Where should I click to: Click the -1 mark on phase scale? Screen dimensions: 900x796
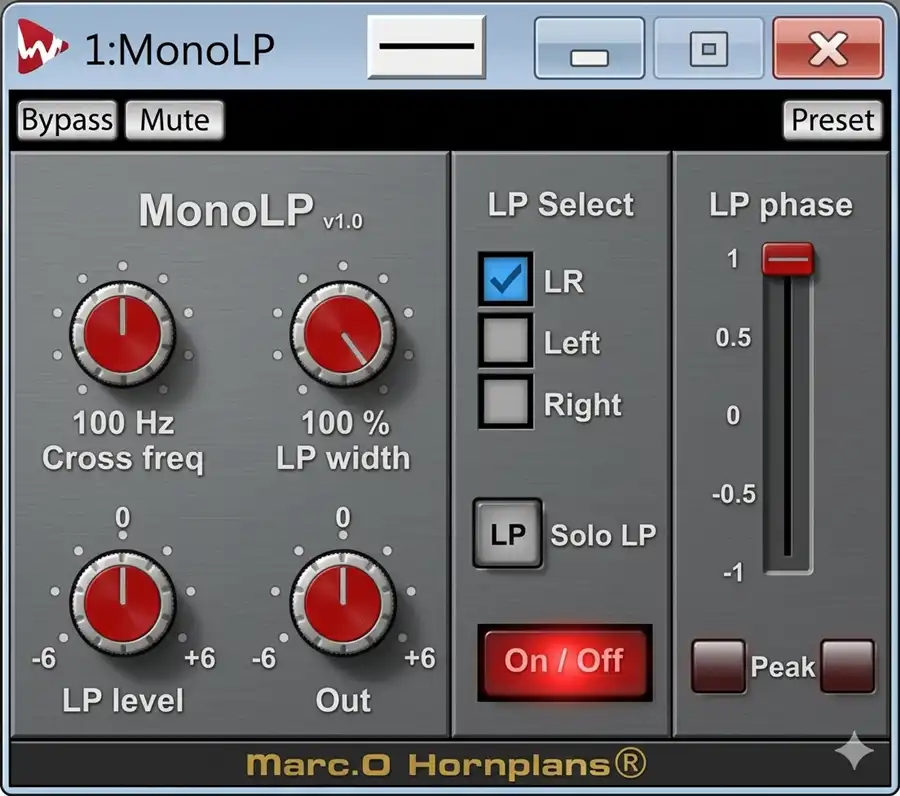(x=734, y=573)
